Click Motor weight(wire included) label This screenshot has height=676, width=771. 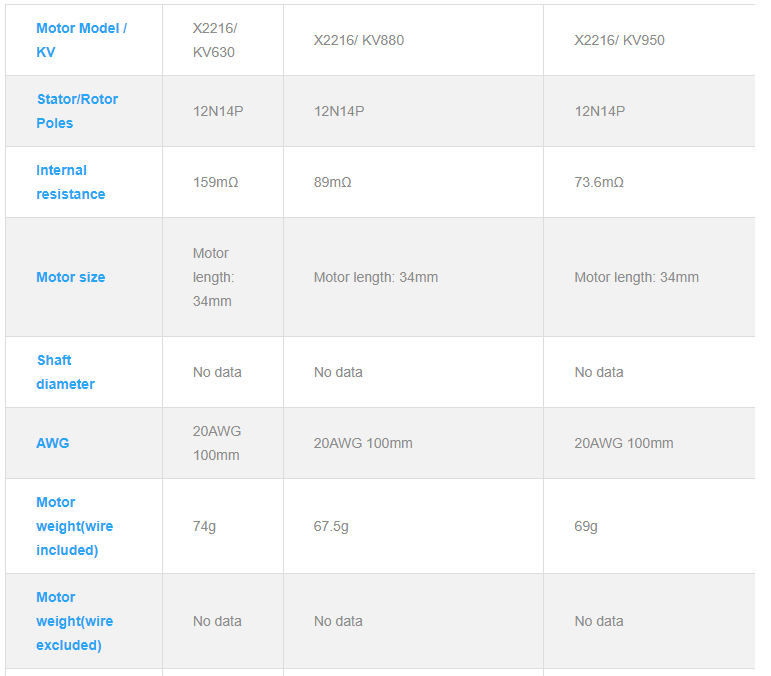(x=74, y=526)
